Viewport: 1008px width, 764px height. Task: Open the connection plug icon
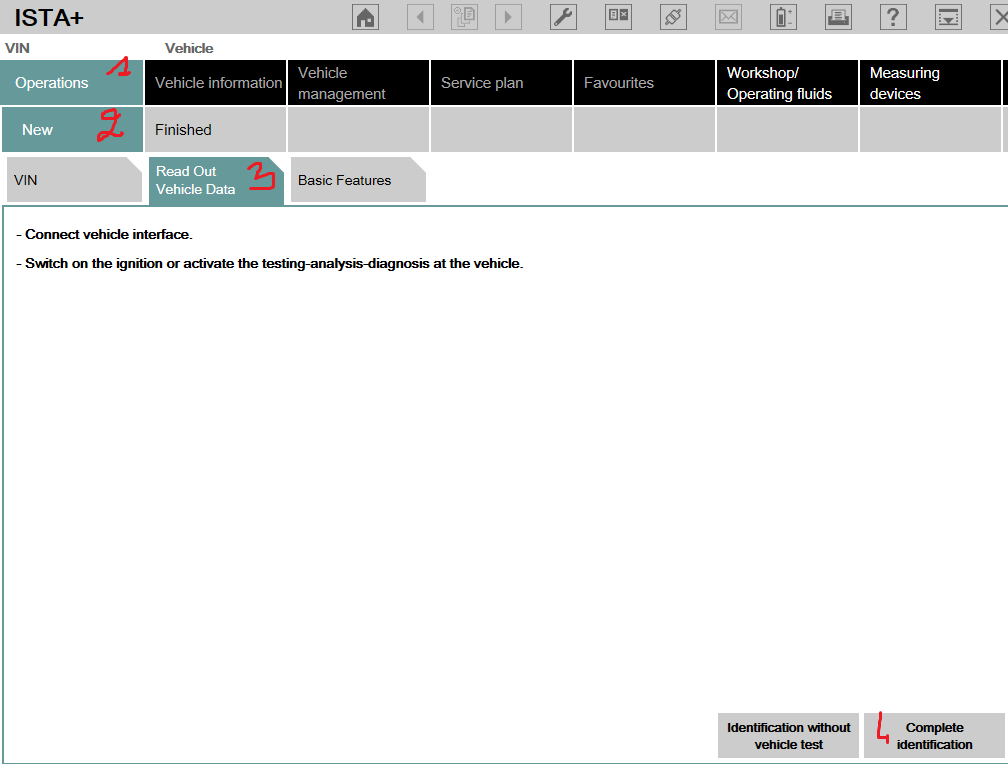[x=673, y=17]
